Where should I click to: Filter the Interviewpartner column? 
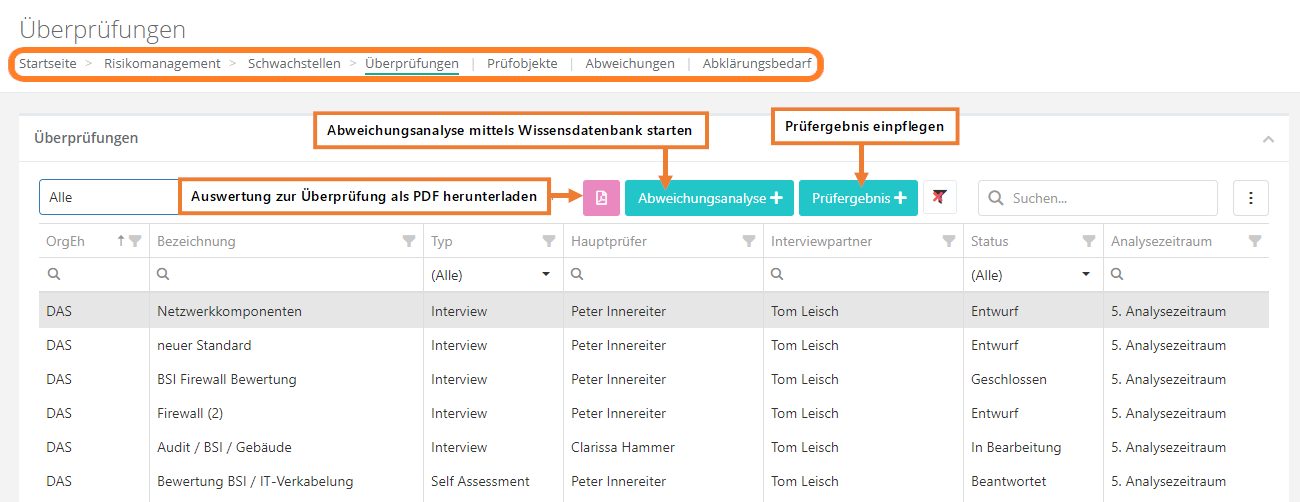[x=948, y=241]
